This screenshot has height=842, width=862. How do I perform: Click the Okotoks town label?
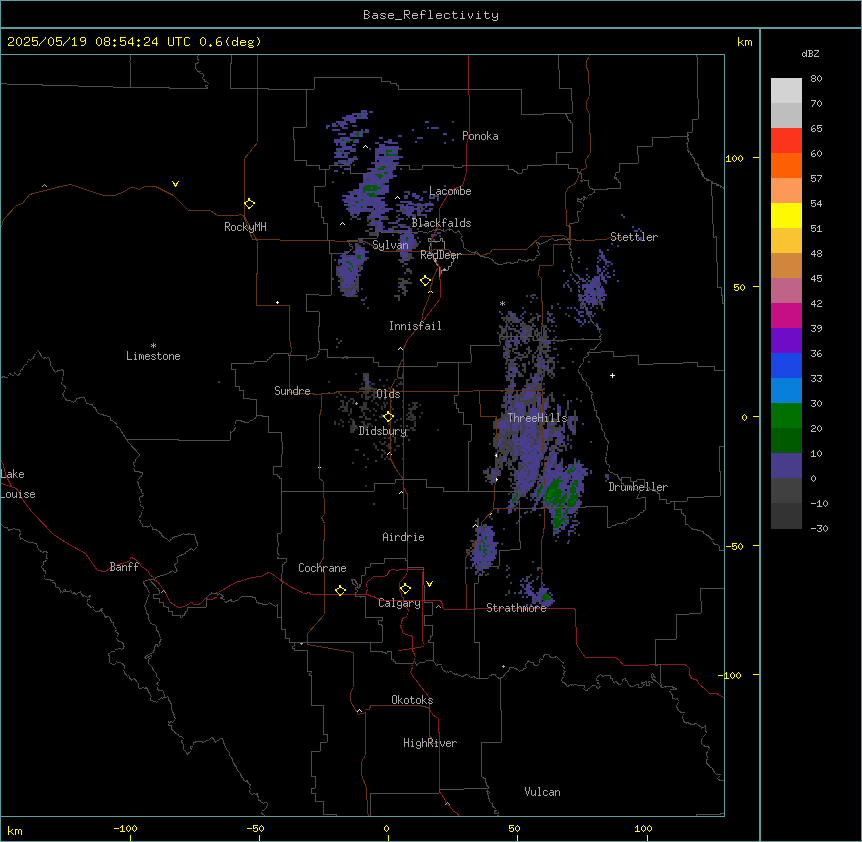[412, 700]
